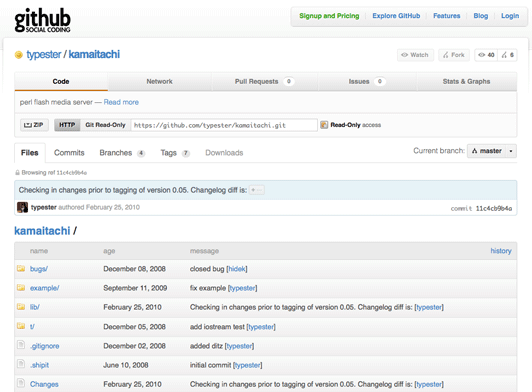Click the Login link

point(510,16)
